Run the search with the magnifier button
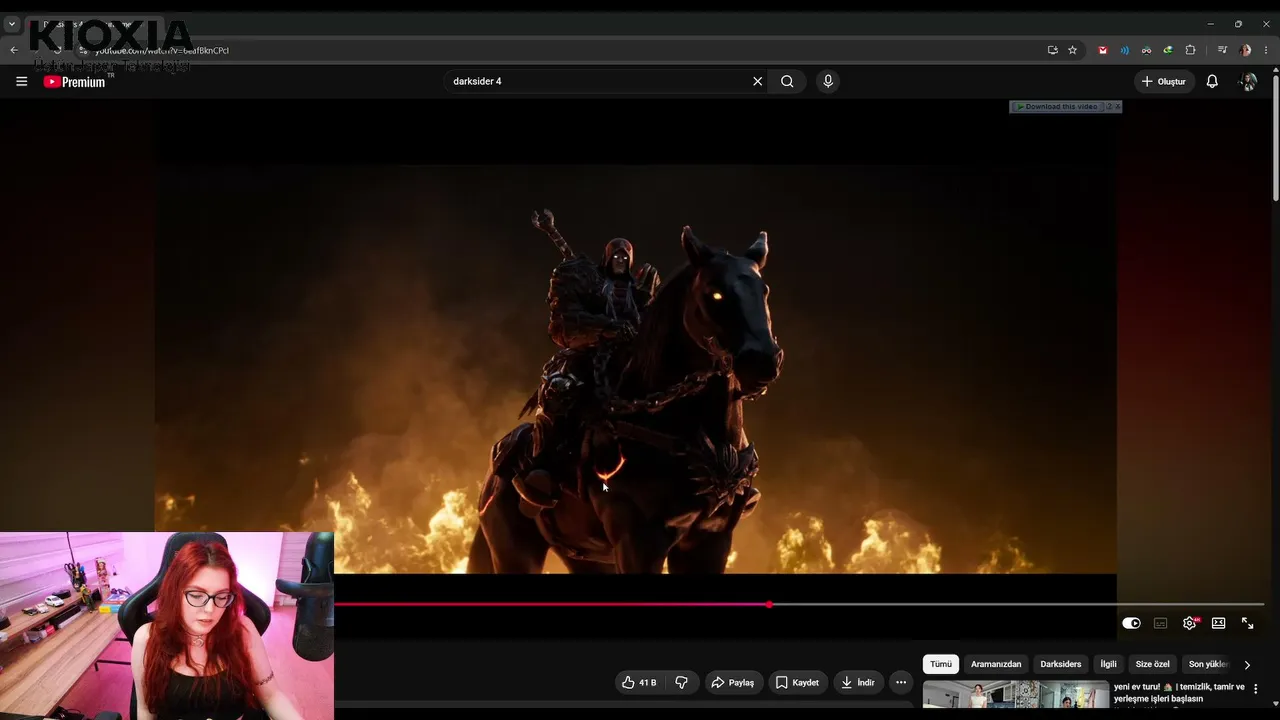 [x=787, y=81]
